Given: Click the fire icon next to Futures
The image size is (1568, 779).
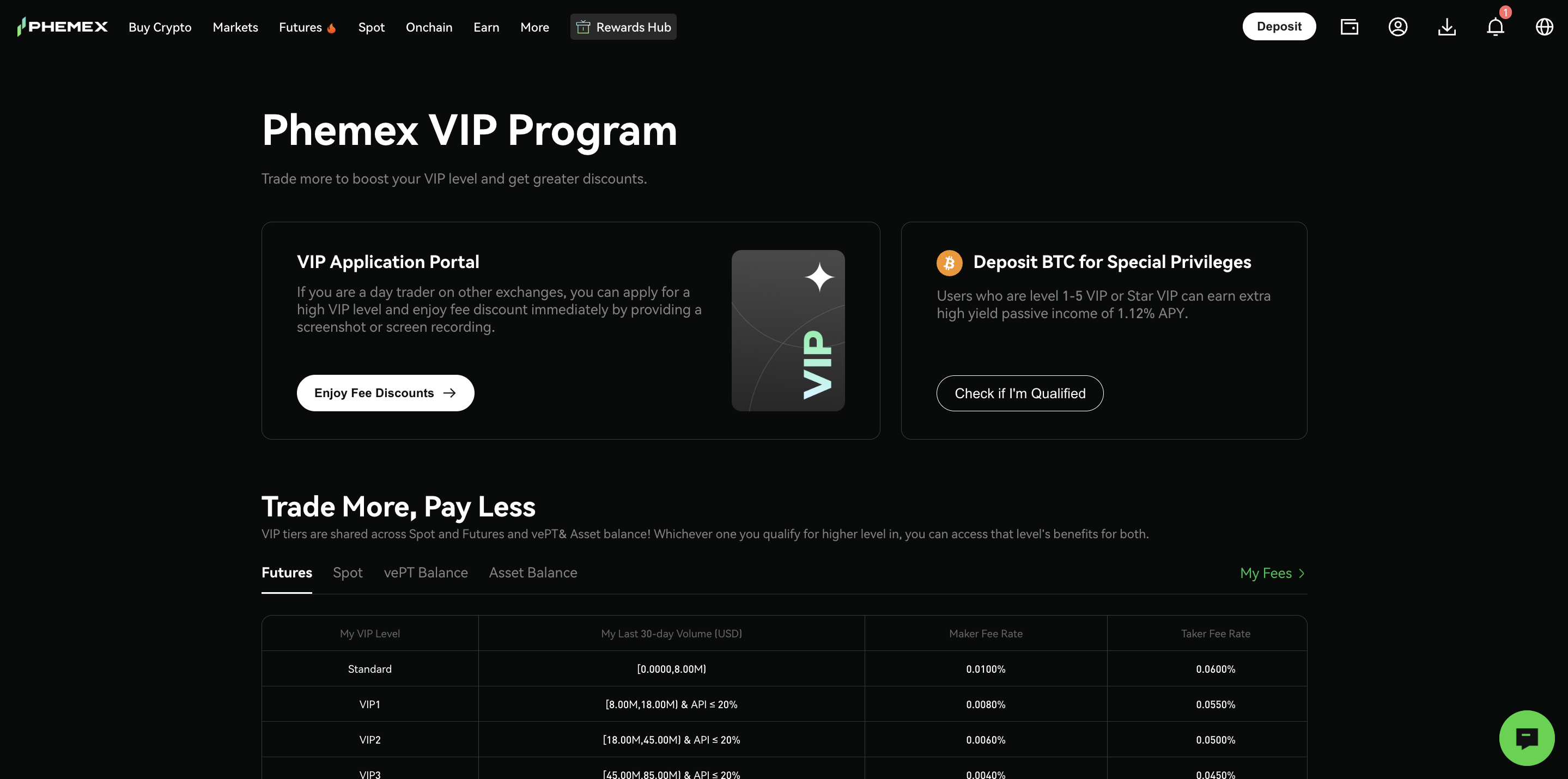Looking at the screenshot, I should 331,27.
